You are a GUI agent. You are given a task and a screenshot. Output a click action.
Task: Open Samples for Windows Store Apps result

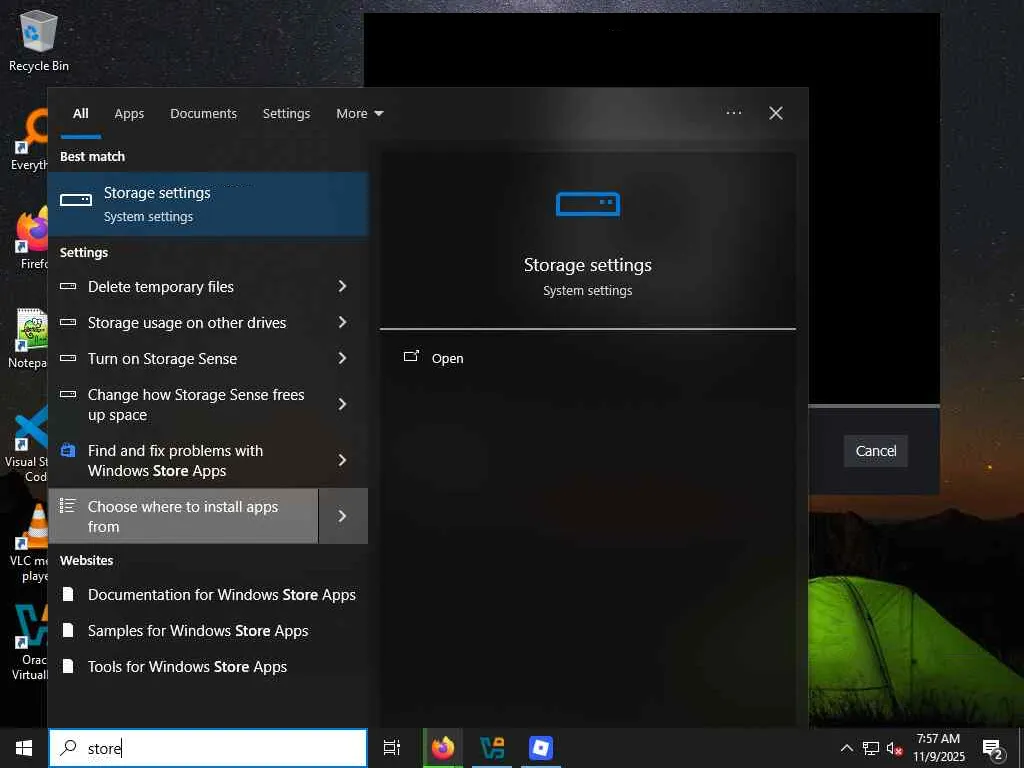click(208, 630)
